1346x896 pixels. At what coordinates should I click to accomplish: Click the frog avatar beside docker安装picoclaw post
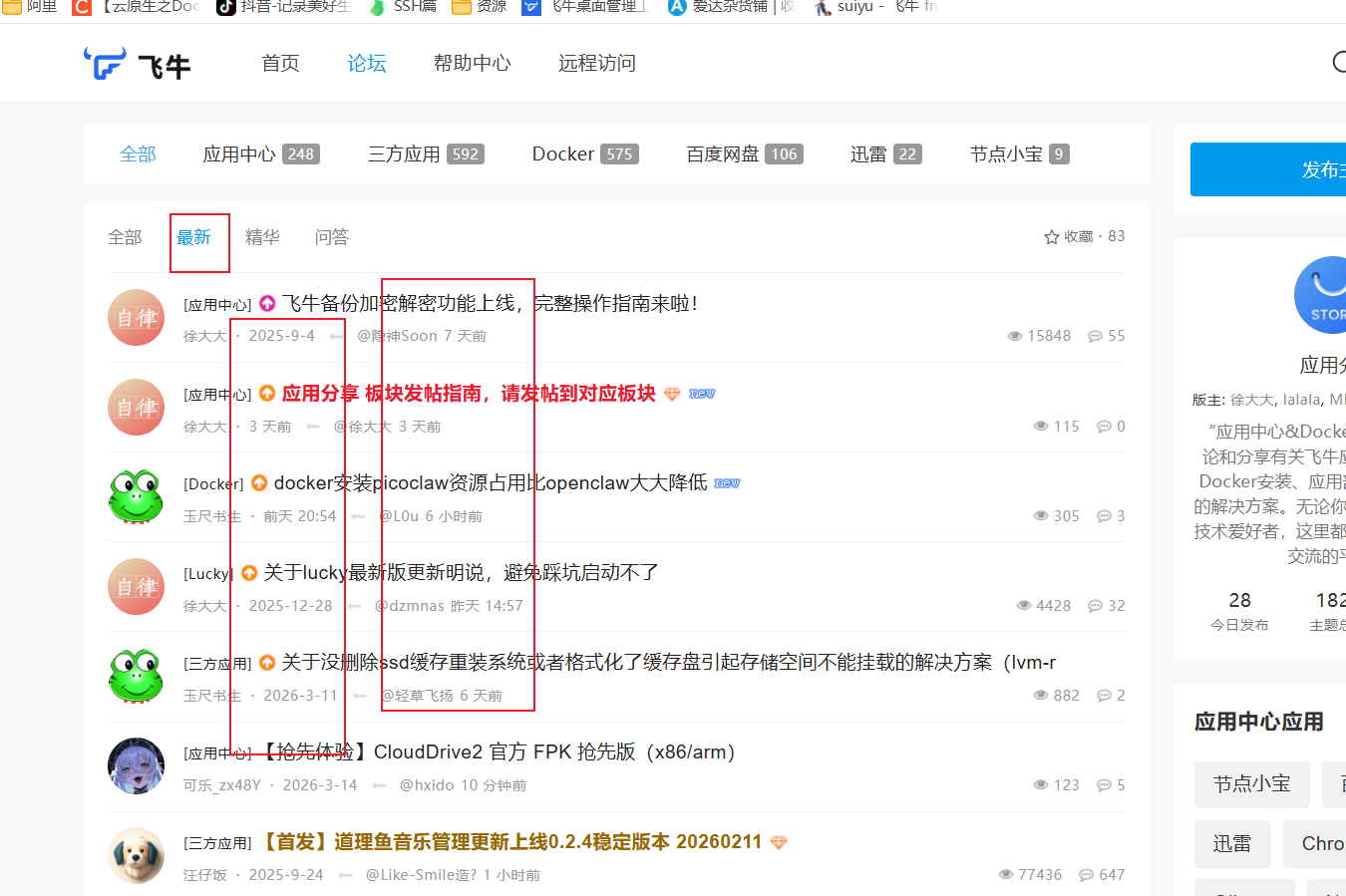(136, 497)
